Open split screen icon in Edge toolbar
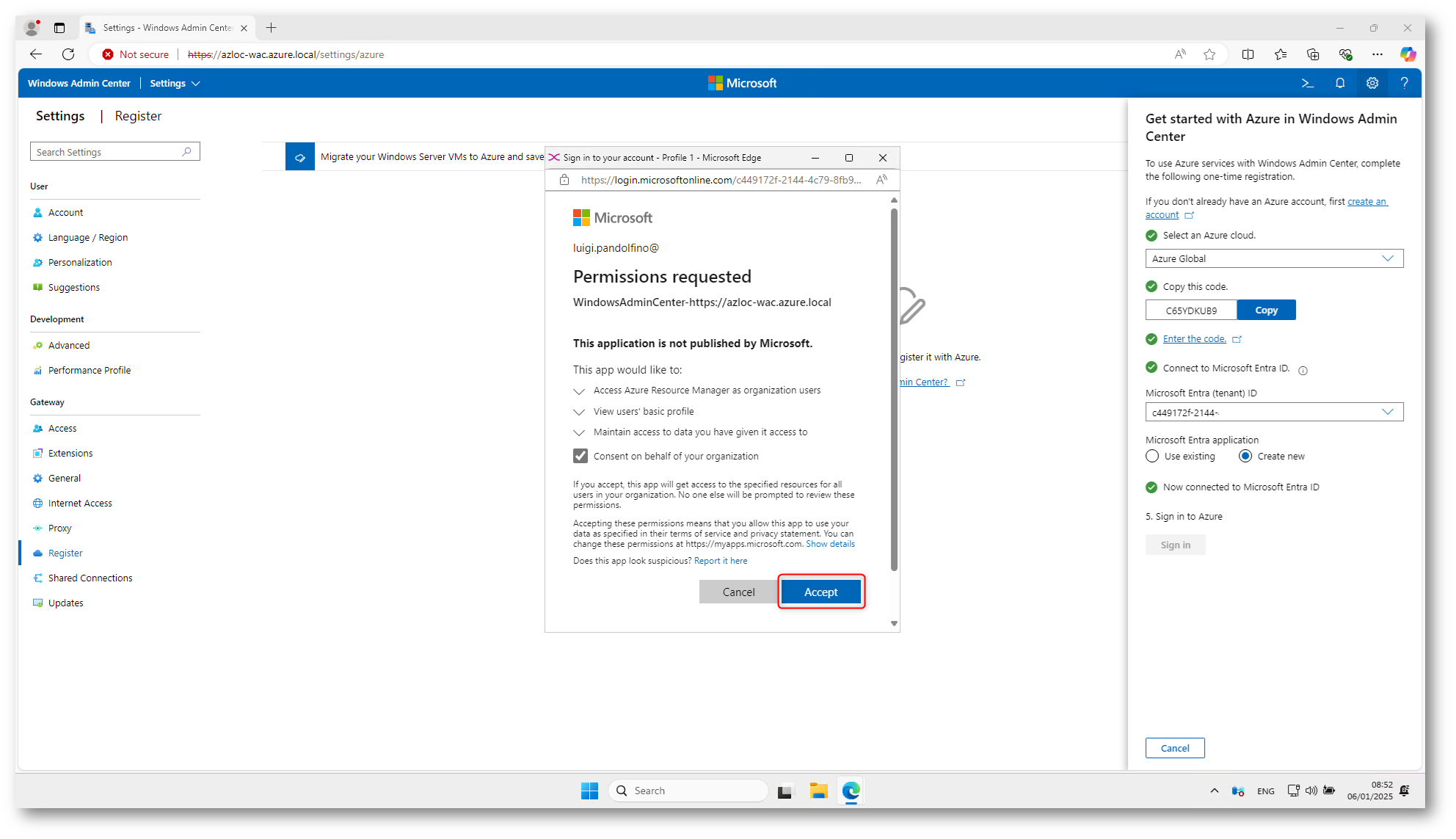This screenshot has width=1456, height=839. (x=1248, y=54)
